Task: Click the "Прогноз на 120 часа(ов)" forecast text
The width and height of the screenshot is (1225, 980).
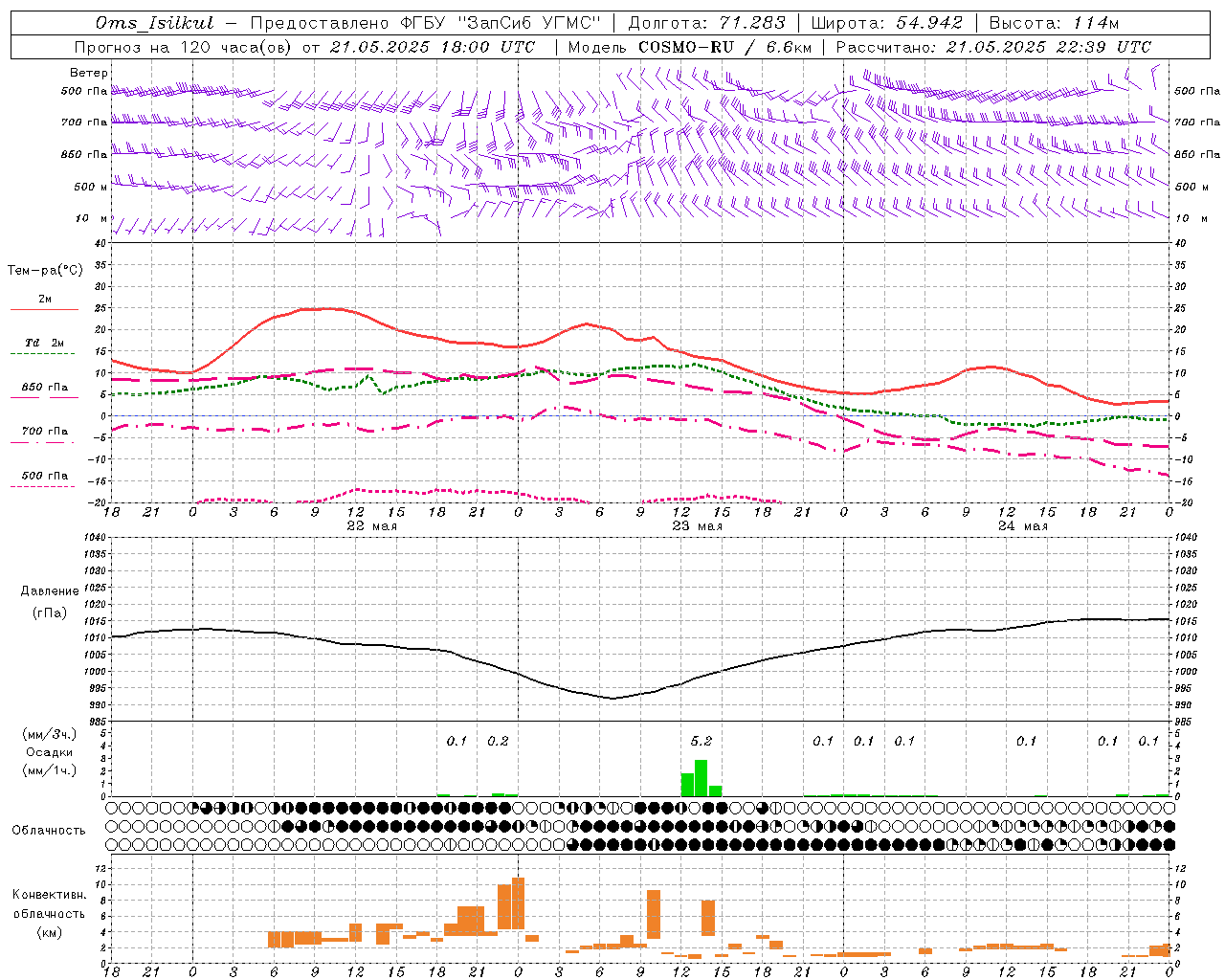Action: click(x=184, y=47)
